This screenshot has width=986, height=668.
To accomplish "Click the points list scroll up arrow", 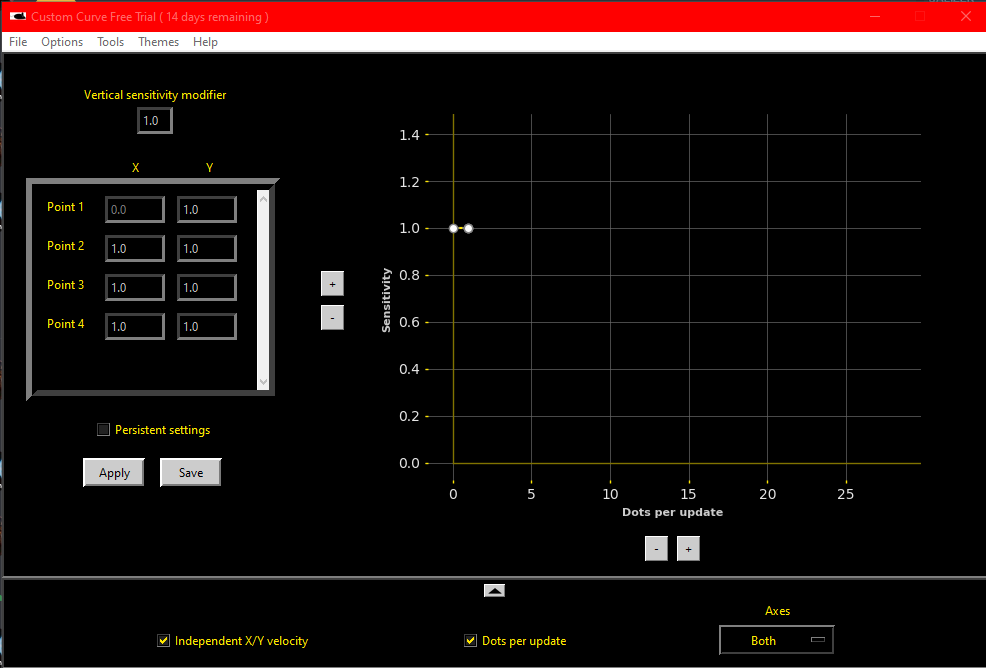I will (263, 199).
